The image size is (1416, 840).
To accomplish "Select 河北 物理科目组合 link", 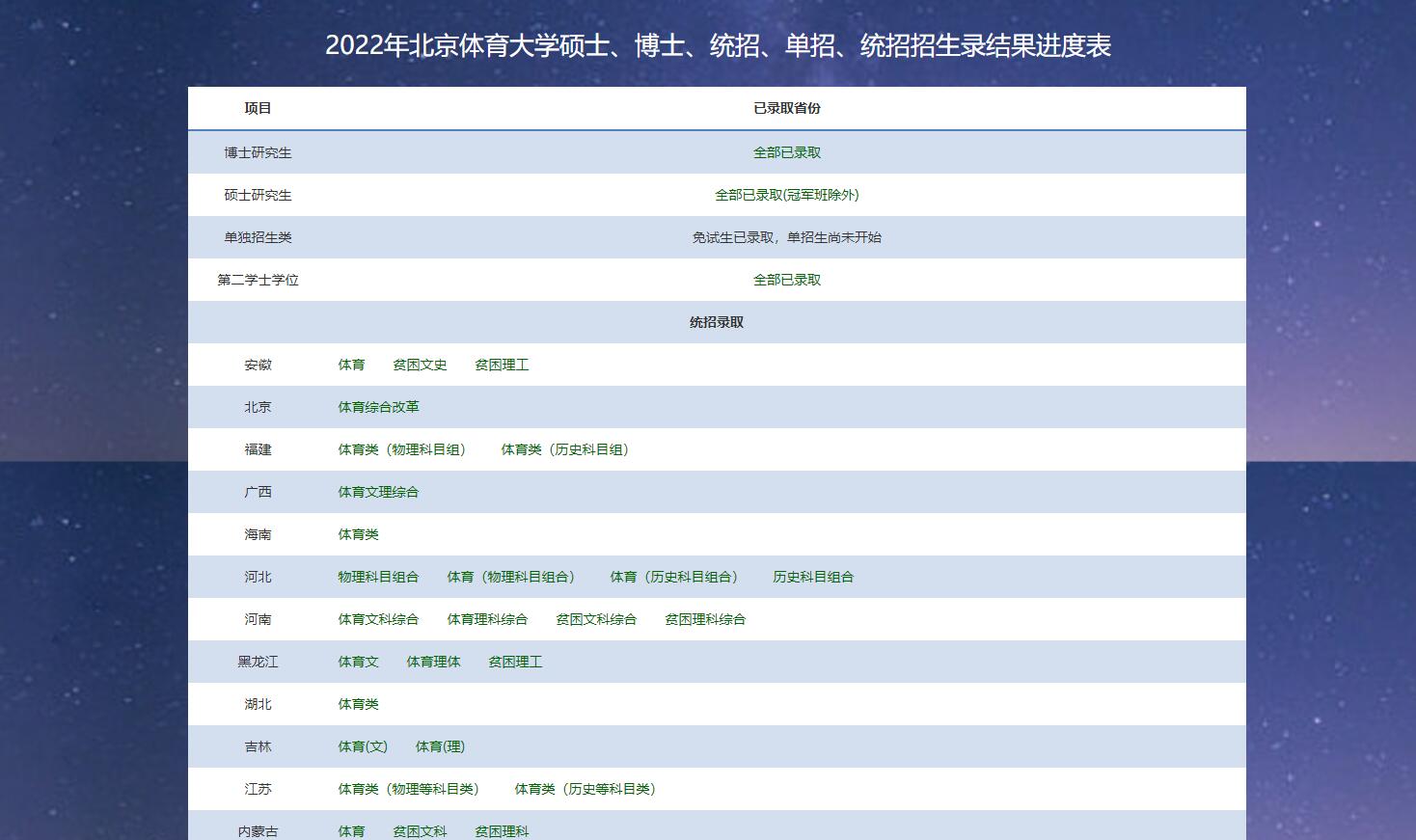I will tap(378, 577).
